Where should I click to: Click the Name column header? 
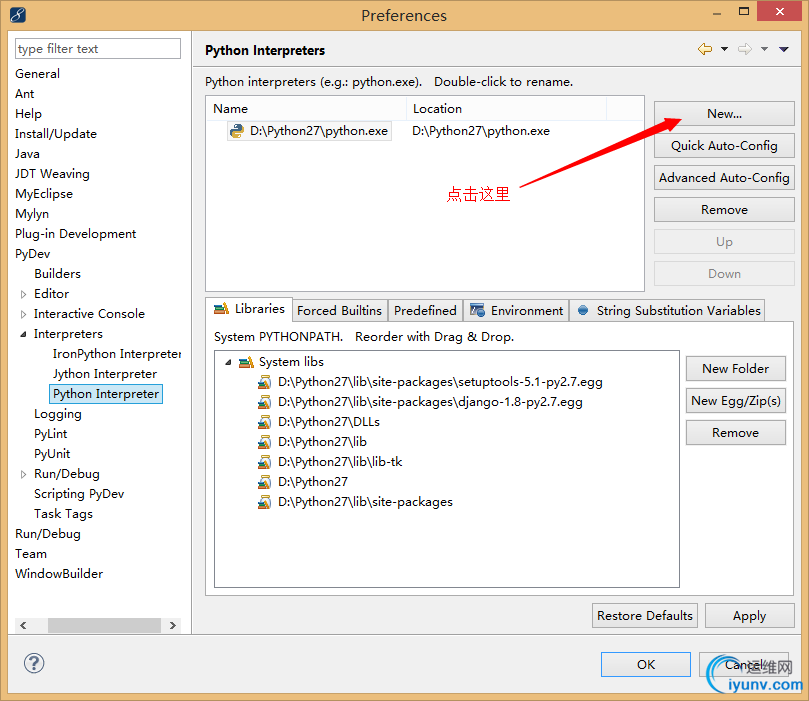306,109
